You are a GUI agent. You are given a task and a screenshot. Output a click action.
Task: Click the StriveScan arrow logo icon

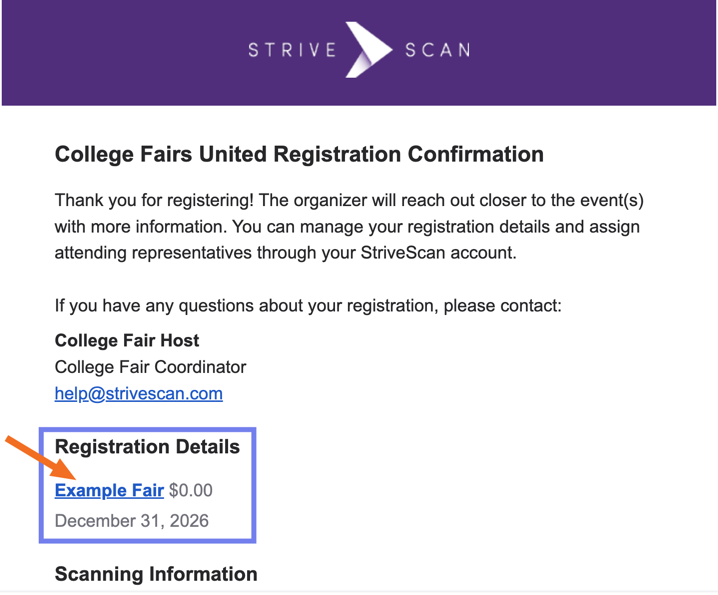coord(368,49)
